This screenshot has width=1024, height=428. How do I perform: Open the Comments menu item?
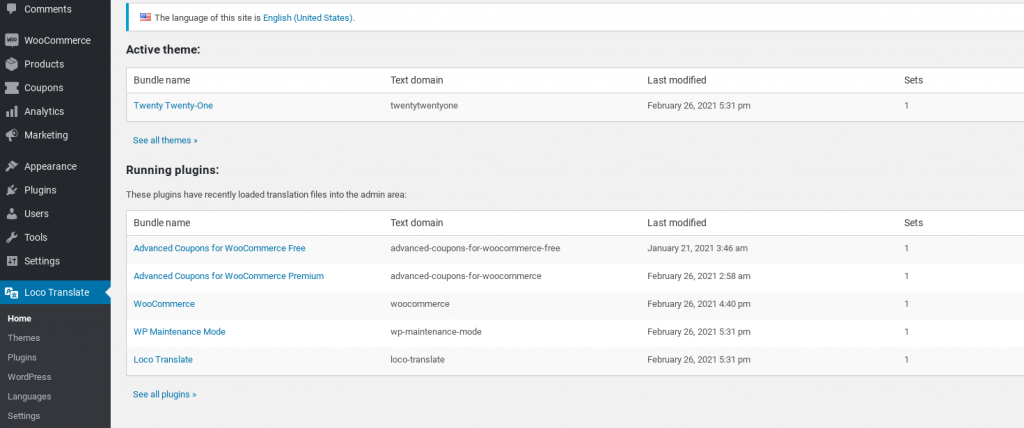click(x=48, y=9)
